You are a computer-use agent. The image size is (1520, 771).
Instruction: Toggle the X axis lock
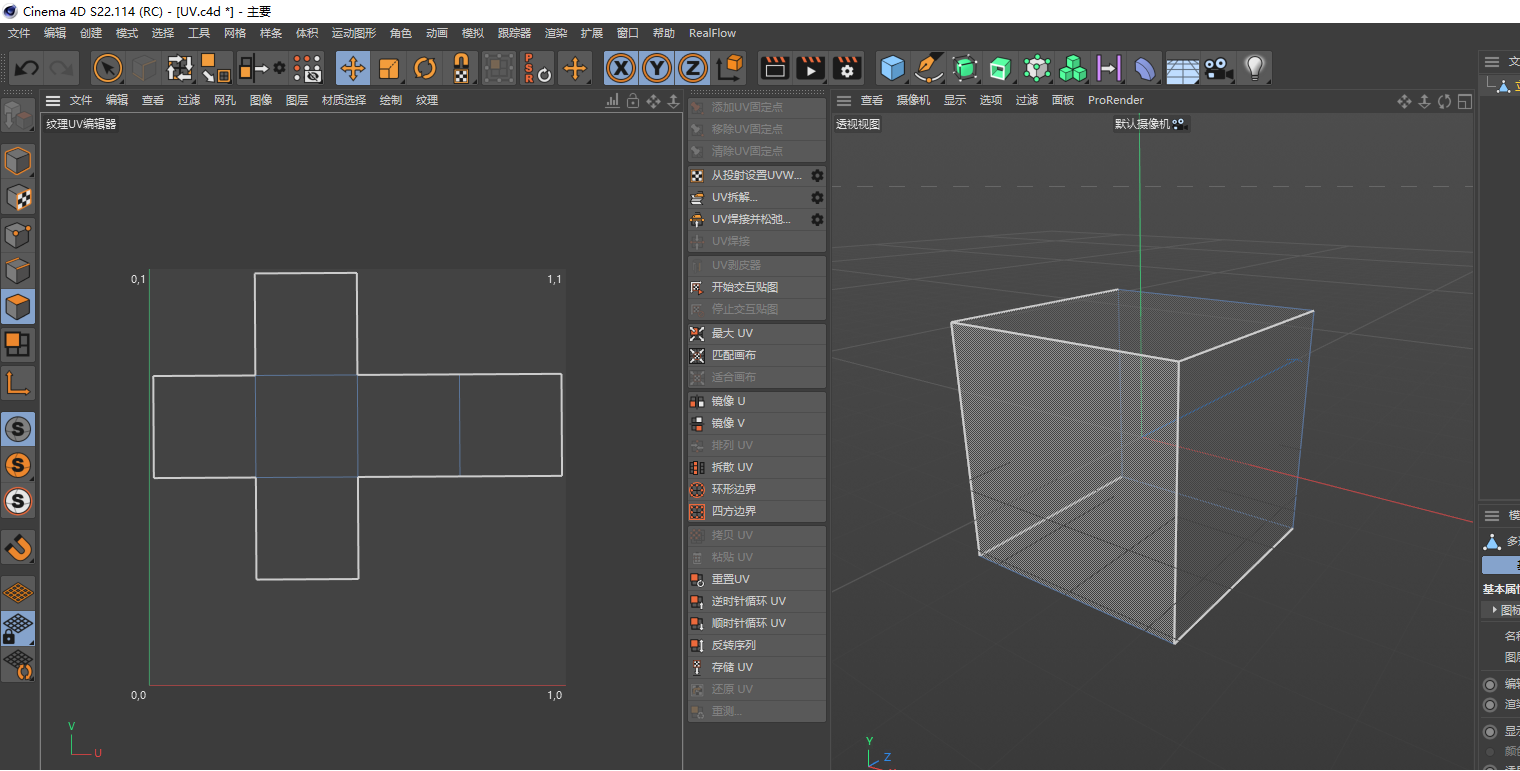(x=620, y=68)
